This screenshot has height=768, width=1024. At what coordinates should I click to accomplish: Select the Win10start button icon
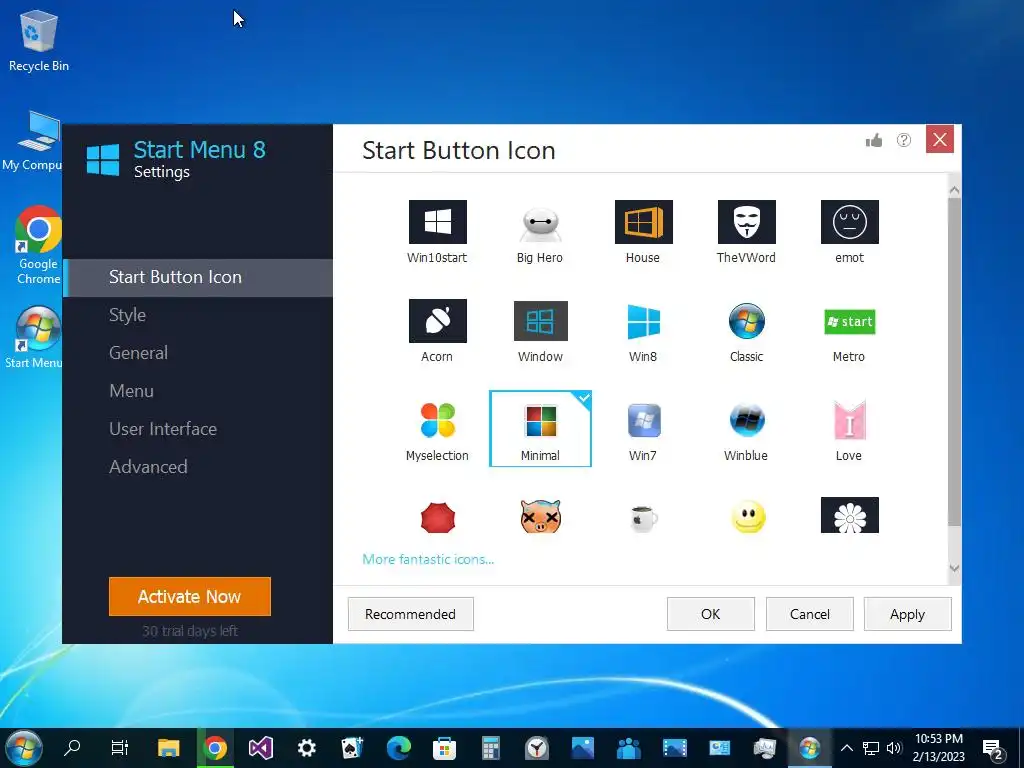click(x=438, y=222)
